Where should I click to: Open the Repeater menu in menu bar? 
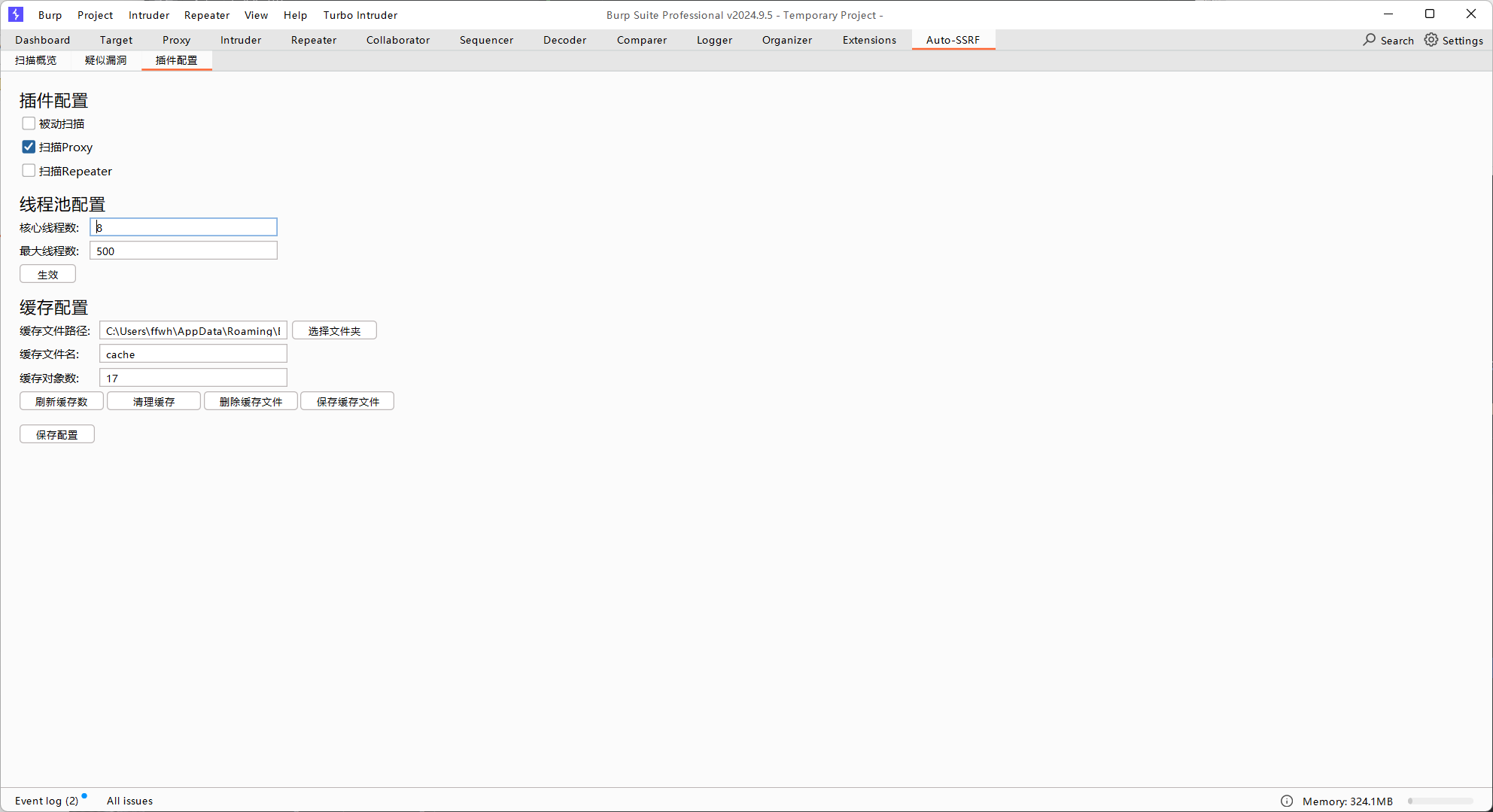pos(207,15)
